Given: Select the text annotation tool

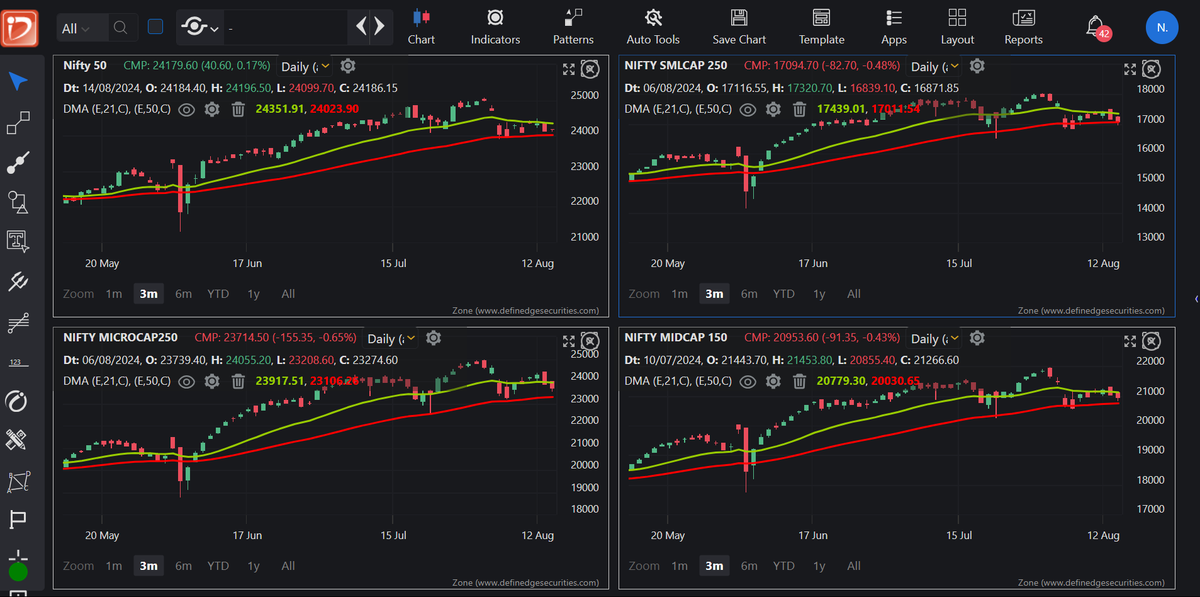Looking at the screenshot, I should 17,241.
